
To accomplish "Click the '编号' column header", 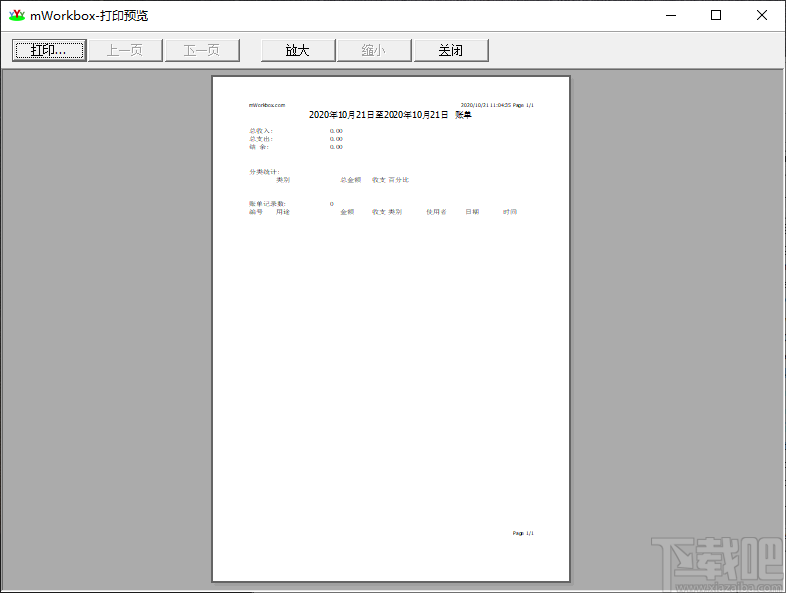I will pyautogui.click(x=256, y=212).
